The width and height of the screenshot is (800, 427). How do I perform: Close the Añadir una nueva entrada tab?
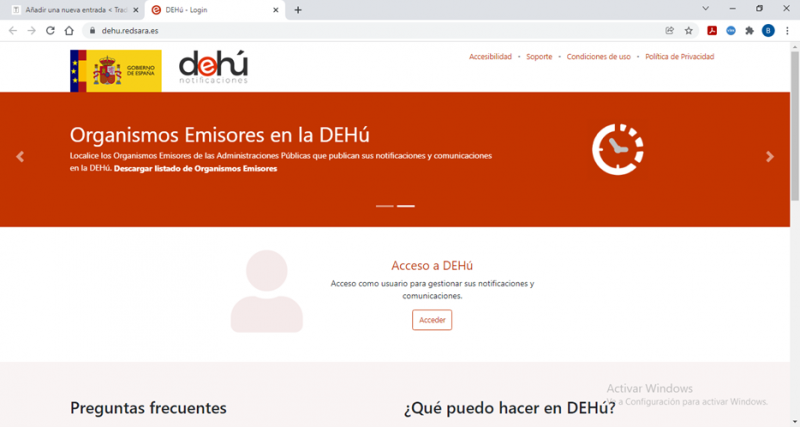(136, 10)
